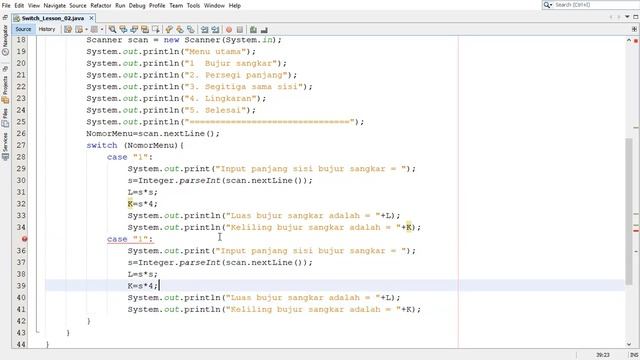Open the Run menu

point(120,5)
